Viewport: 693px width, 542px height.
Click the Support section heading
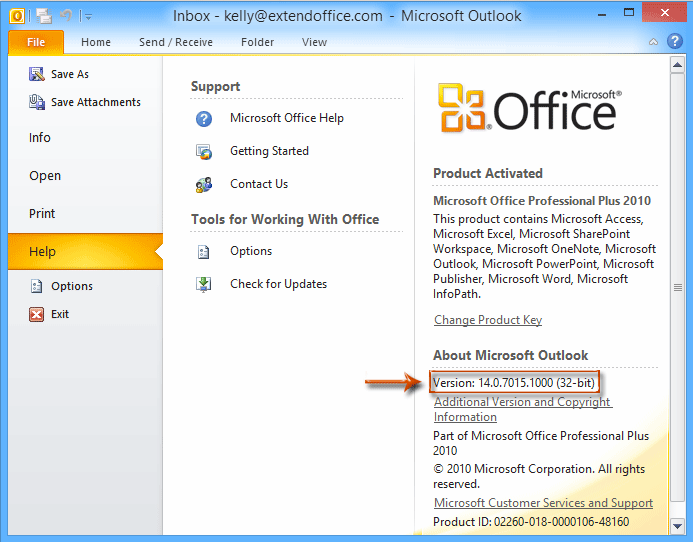[215, 87]
